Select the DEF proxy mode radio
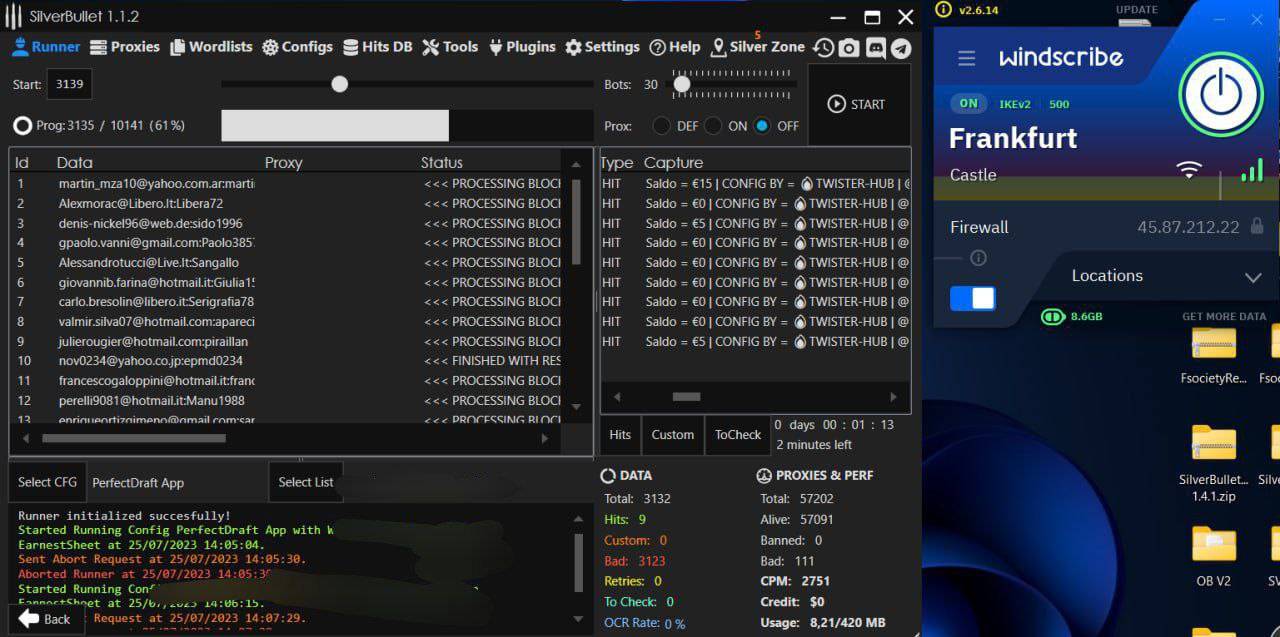 662,126
